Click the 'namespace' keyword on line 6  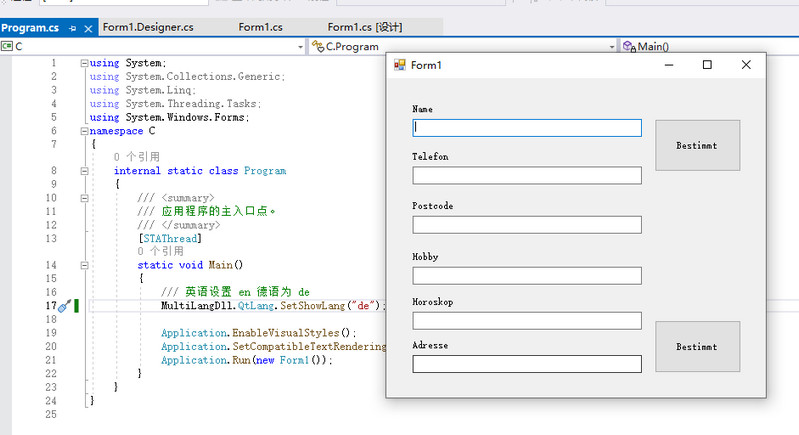click(116, 131)
